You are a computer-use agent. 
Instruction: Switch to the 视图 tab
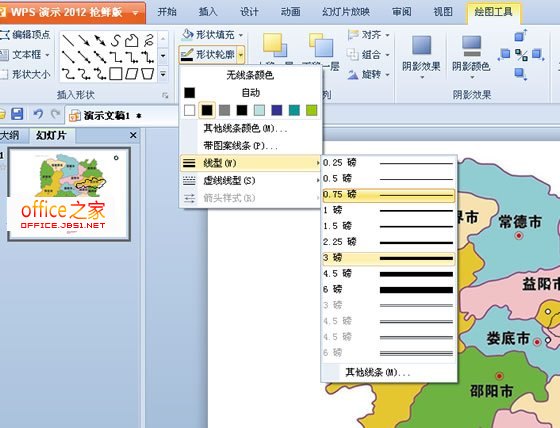click(x=443, y=12)
